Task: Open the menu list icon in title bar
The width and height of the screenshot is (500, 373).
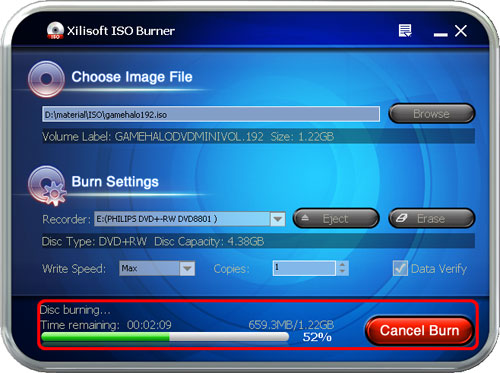Action: (x=405, y=31)
